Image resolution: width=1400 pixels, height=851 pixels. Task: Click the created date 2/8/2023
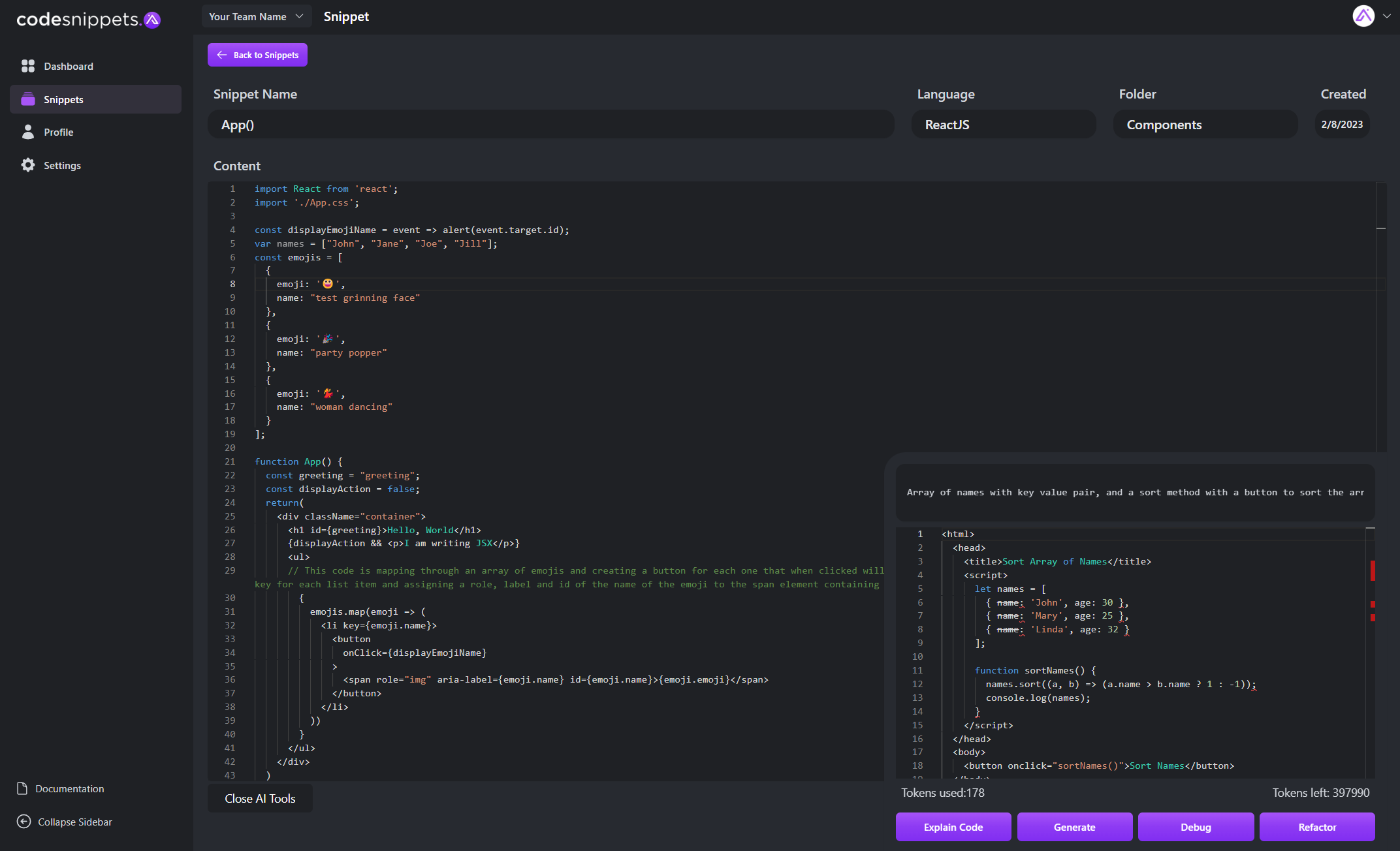[1342, 124]
